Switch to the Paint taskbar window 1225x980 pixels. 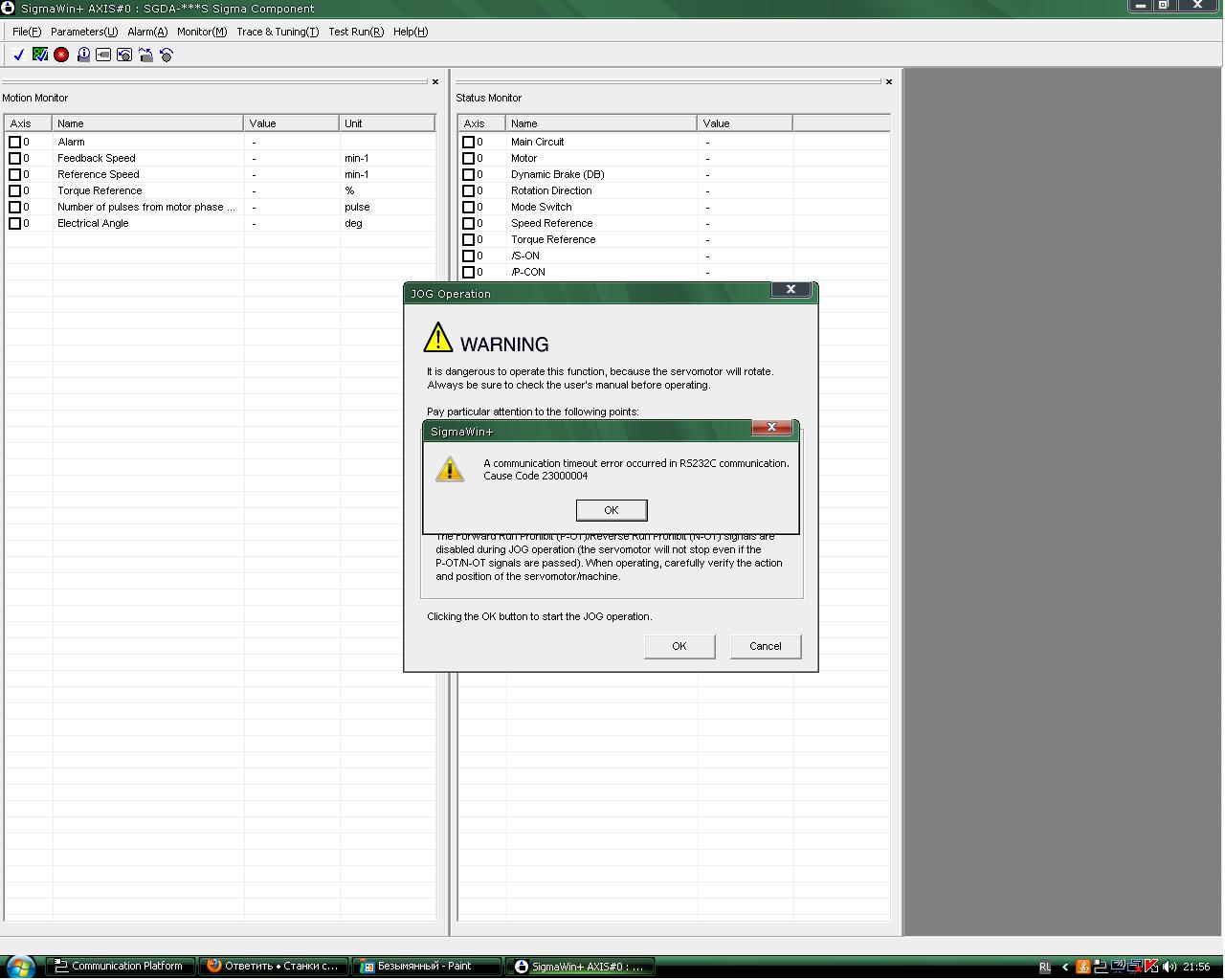pos(427,967)
